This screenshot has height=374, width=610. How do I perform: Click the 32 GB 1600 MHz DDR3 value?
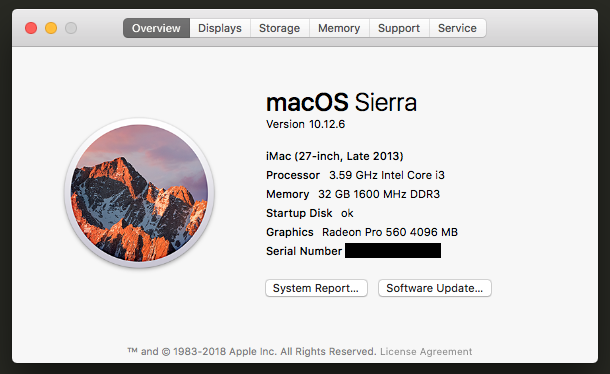379,194
